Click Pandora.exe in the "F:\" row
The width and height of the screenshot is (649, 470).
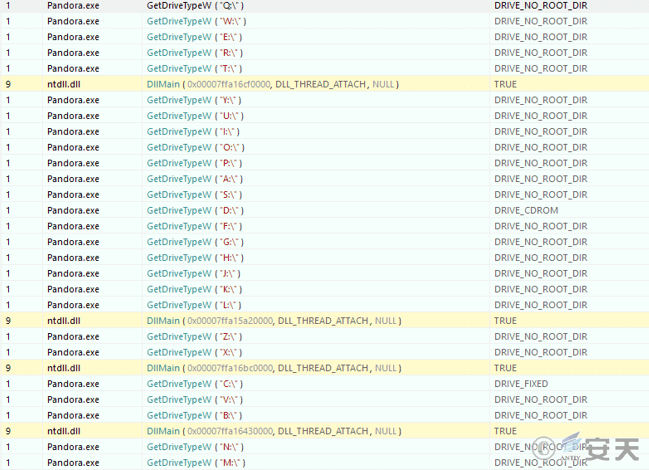click(73, 226)
